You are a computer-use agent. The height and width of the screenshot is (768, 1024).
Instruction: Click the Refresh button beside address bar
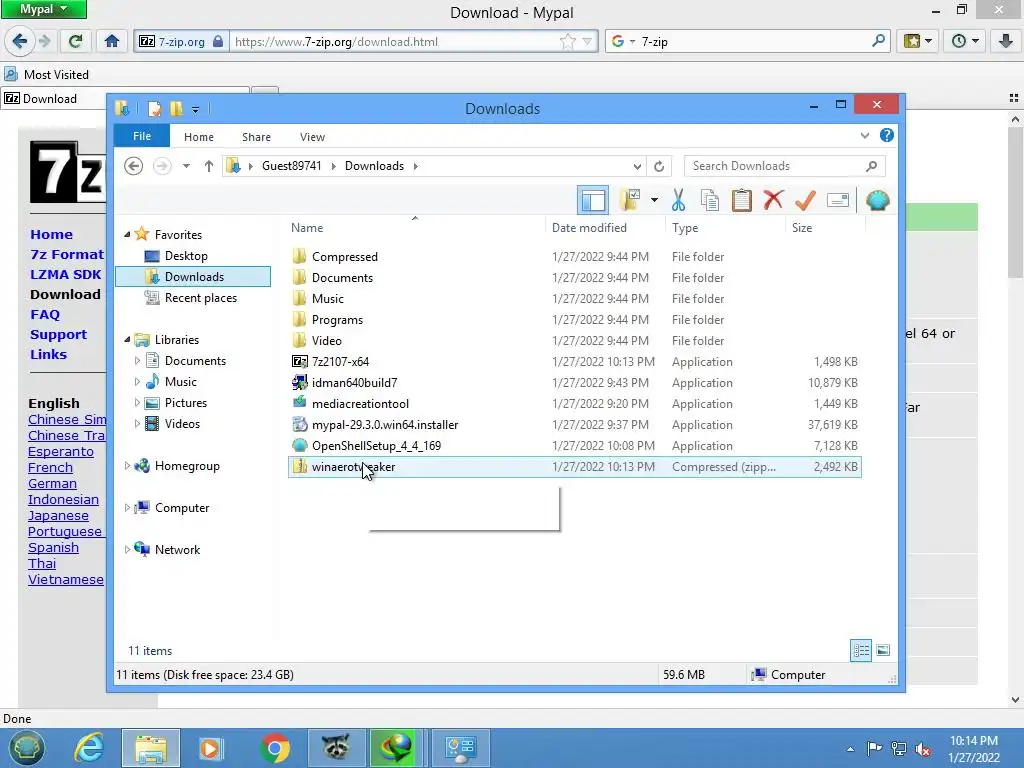coord(659,166)
